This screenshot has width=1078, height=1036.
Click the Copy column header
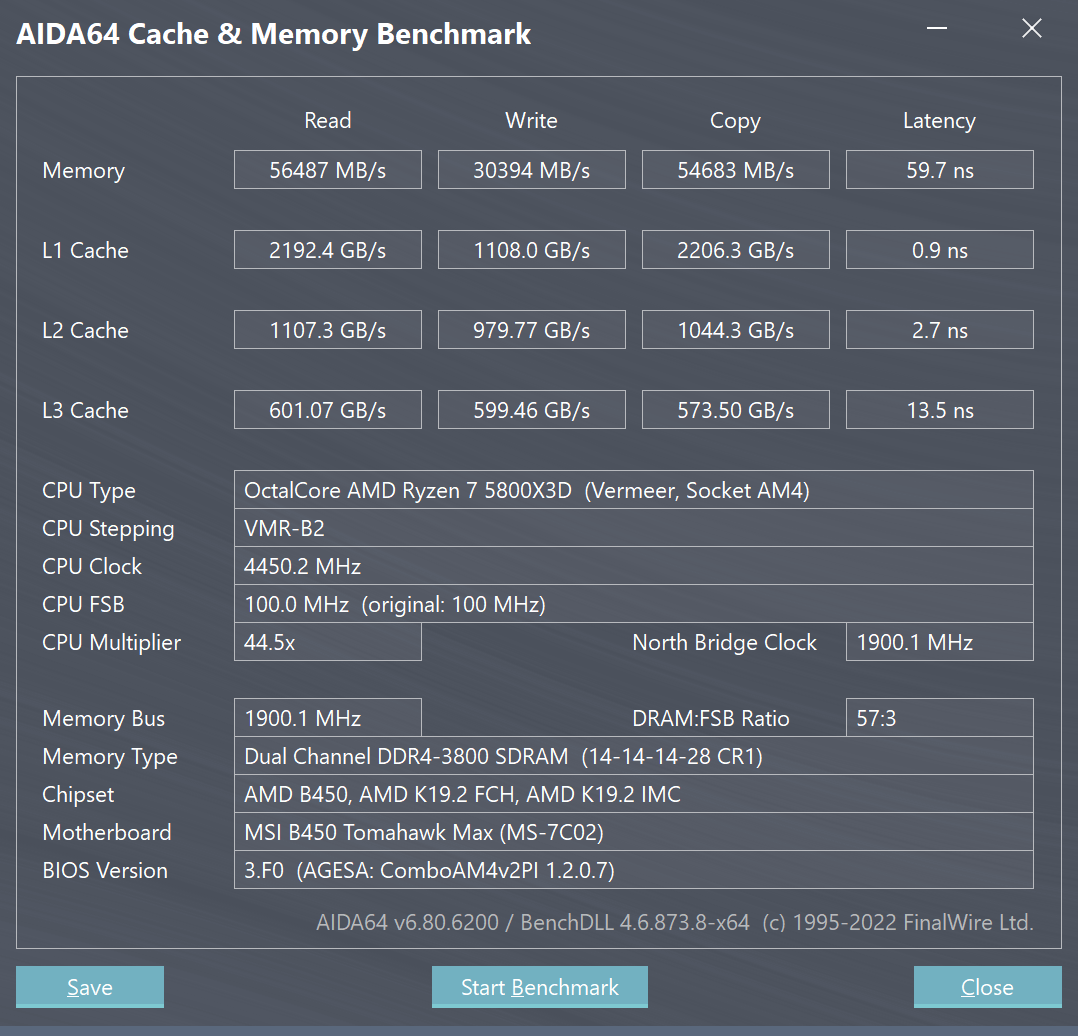[x=736, y=121]
